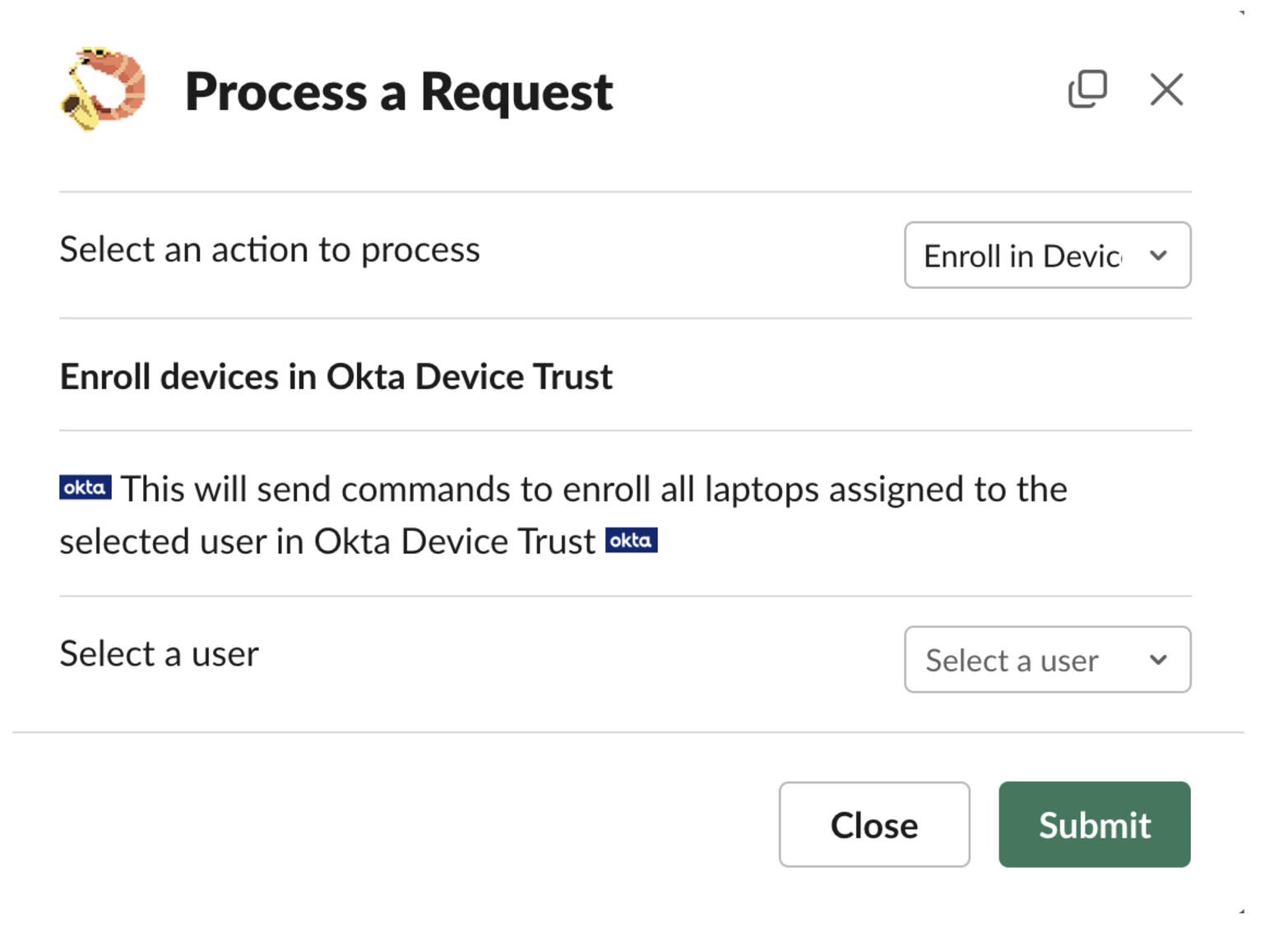
Task: Click the 'Enroll devices in Okta Device Trust' heading
Action: [x=336, y=377]
